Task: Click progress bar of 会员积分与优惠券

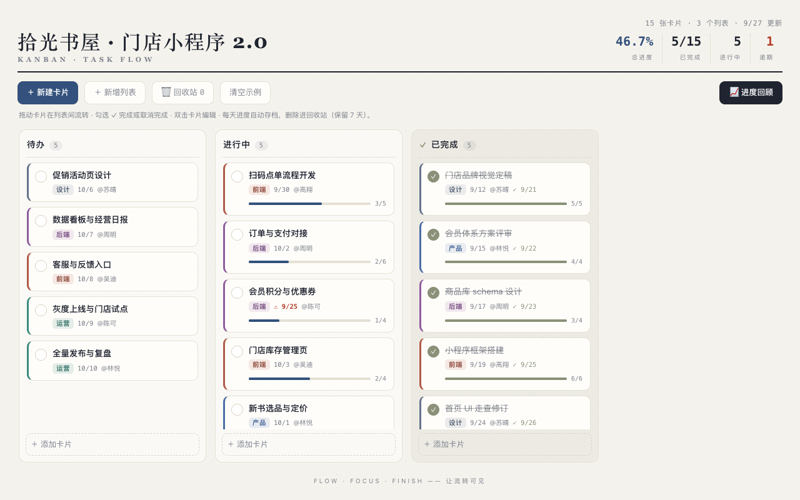Action: pos(309,320)
